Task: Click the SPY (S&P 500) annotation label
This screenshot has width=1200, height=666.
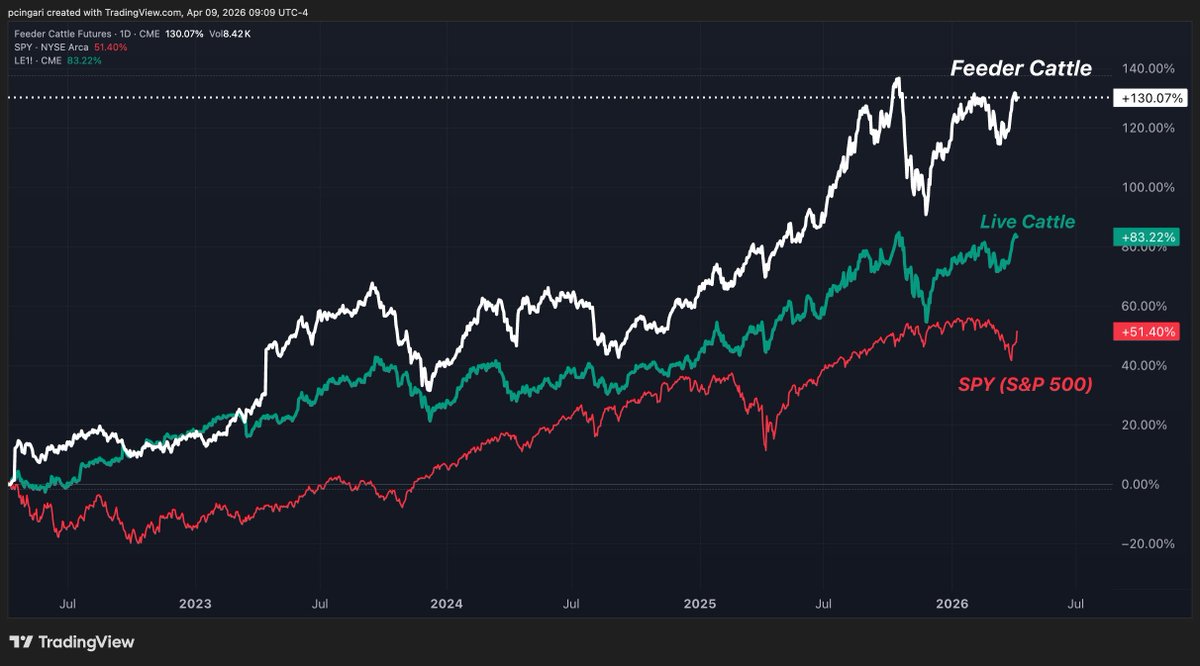Action: pos(1026,383)
